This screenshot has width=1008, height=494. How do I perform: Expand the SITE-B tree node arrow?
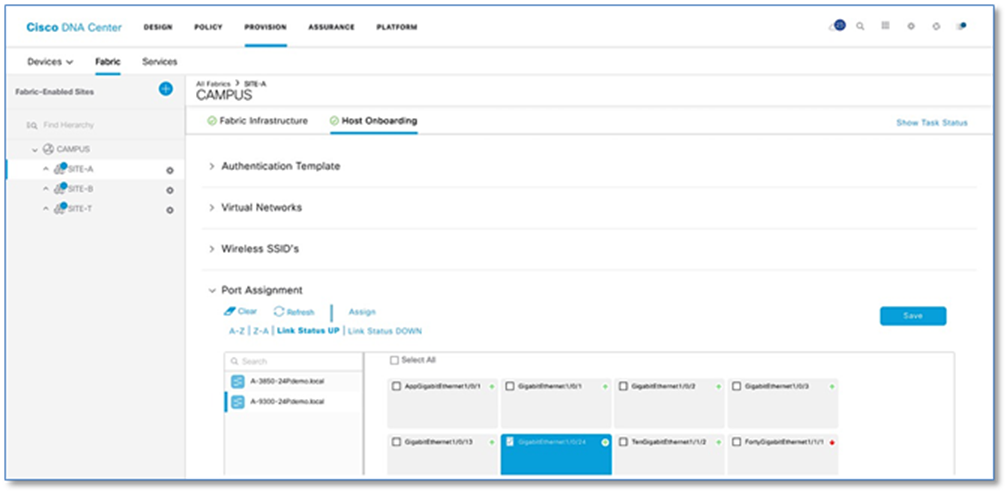click(46, 190)
